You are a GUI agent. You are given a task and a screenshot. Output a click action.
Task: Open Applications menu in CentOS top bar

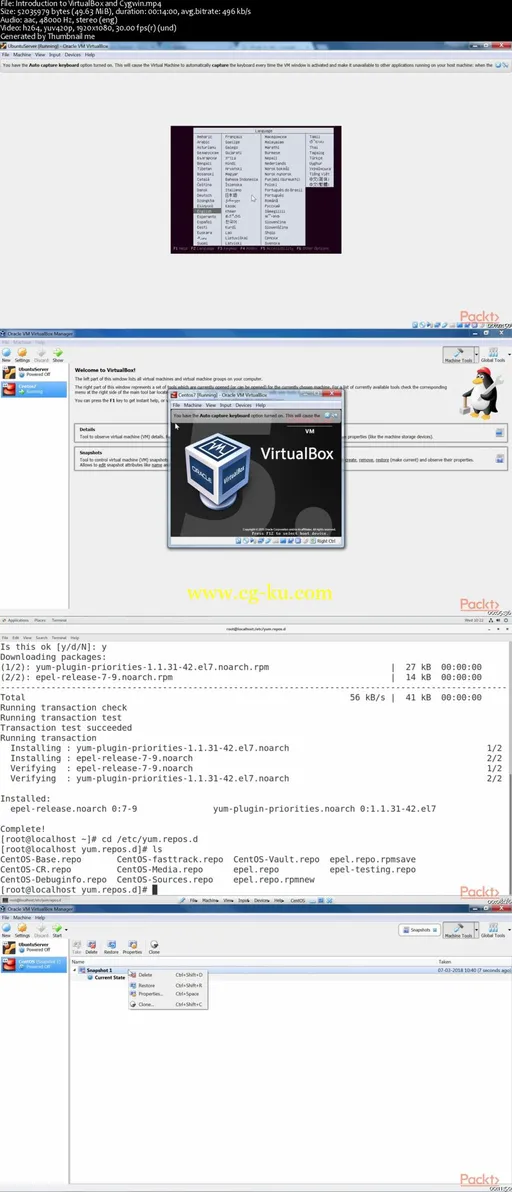(x=17, y=620)
